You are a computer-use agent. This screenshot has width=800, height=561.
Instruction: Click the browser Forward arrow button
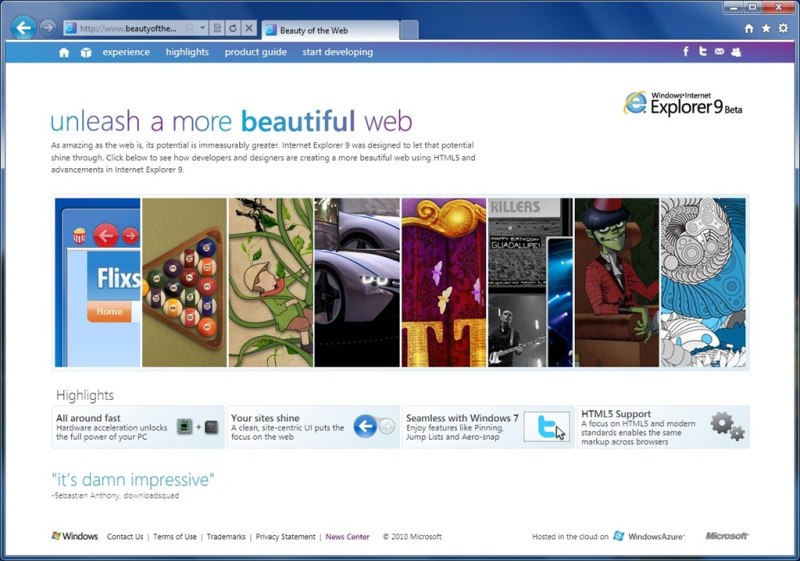point(48,28)
